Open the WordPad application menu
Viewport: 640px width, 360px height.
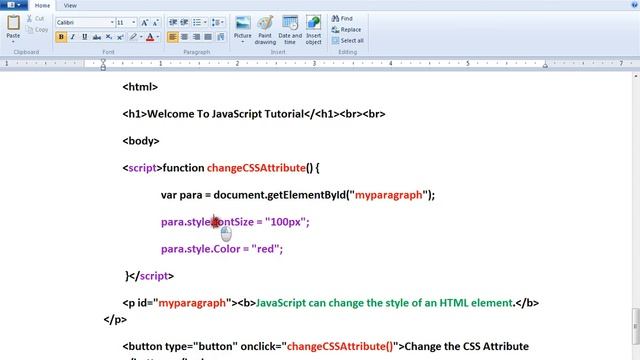click(14, 5)
